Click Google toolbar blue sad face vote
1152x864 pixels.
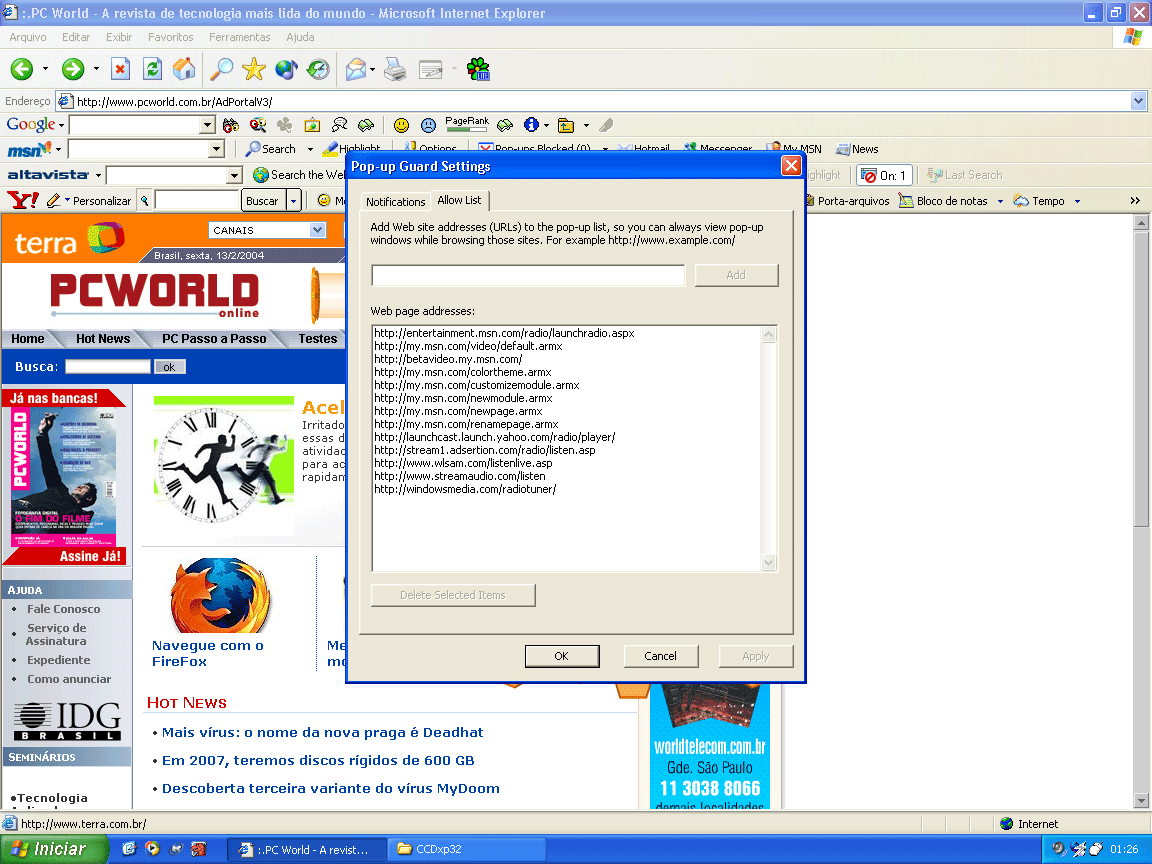point(428,125)
